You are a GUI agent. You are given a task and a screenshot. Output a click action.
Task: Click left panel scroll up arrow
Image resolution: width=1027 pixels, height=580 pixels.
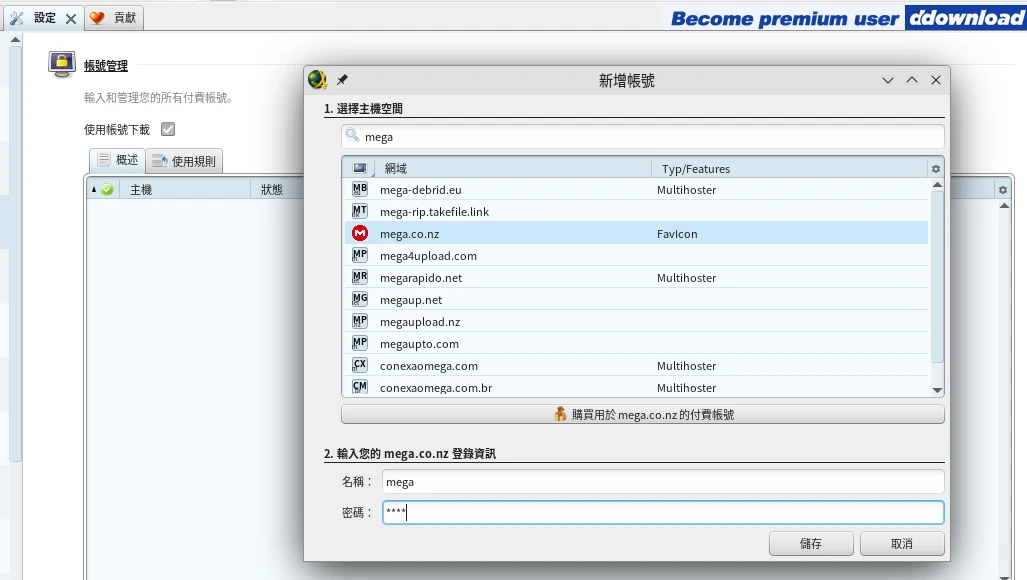pos(16,40)
